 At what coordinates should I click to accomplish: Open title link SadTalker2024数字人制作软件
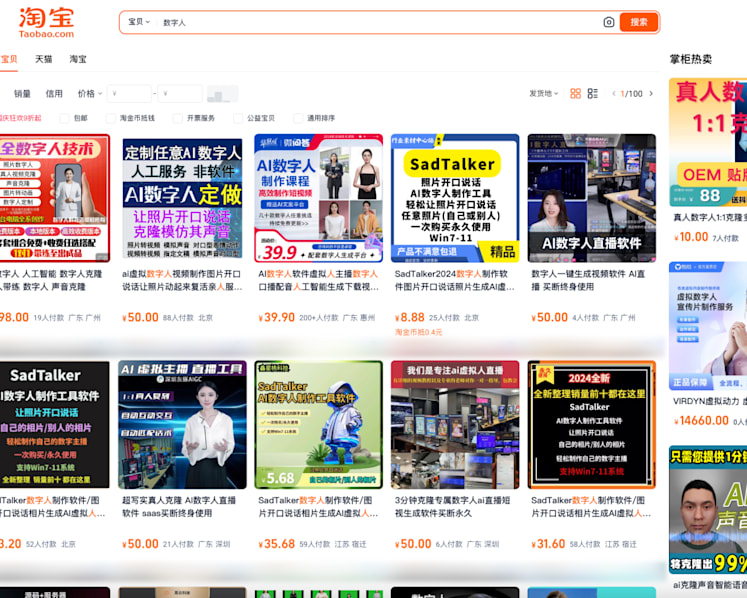click(x=454, y=280)
